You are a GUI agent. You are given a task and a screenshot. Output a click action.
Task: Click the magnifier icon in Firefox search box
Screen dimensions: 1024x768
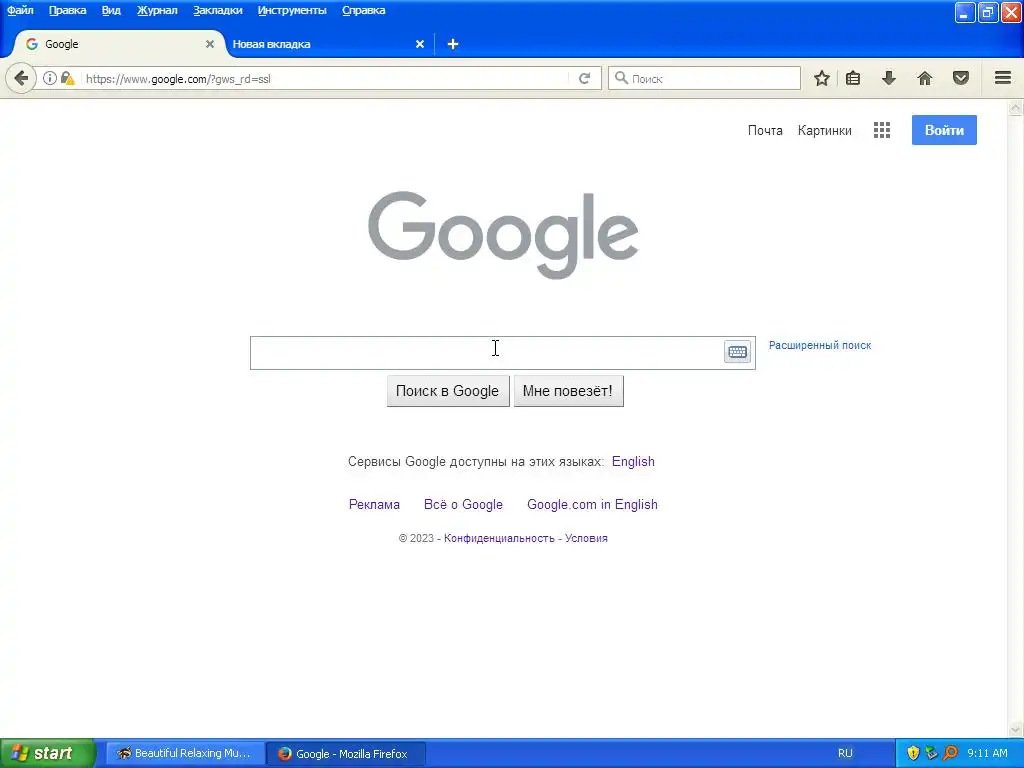621,78
